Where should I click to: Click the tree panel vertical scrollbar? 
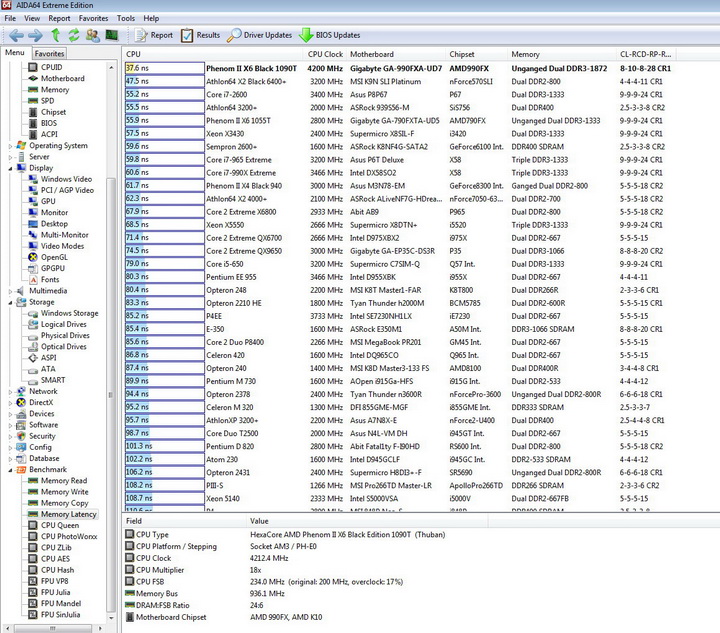[111, 395]
